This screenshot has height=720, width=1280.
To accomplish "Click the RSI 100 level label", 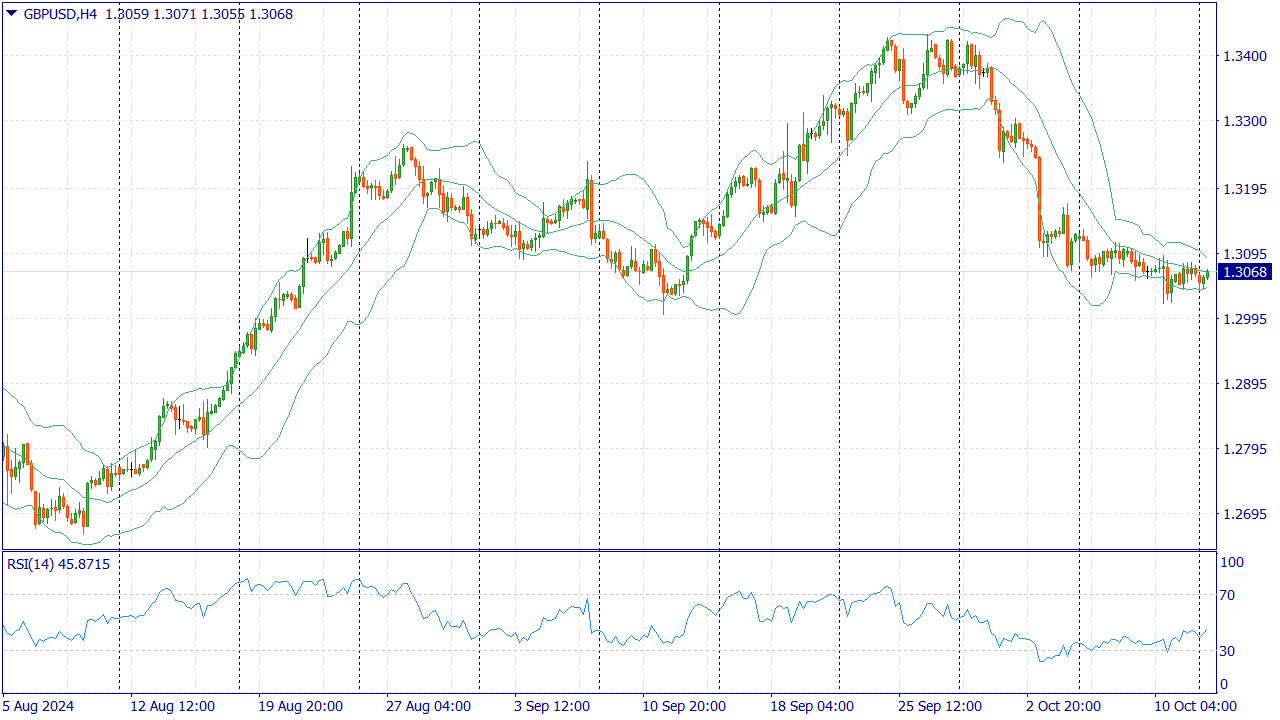I will pyautogui.click(x=1232, y=562).
